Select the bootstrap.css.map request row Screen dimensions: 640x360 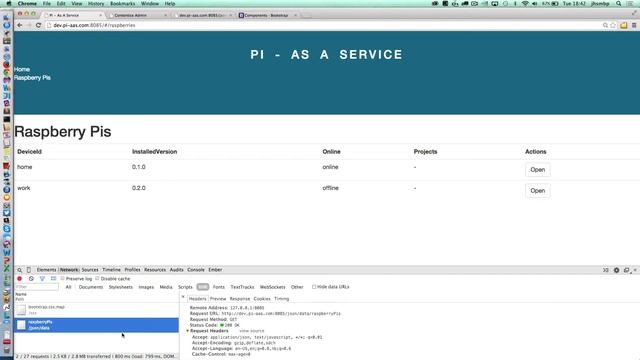click(x=97, y=310)
